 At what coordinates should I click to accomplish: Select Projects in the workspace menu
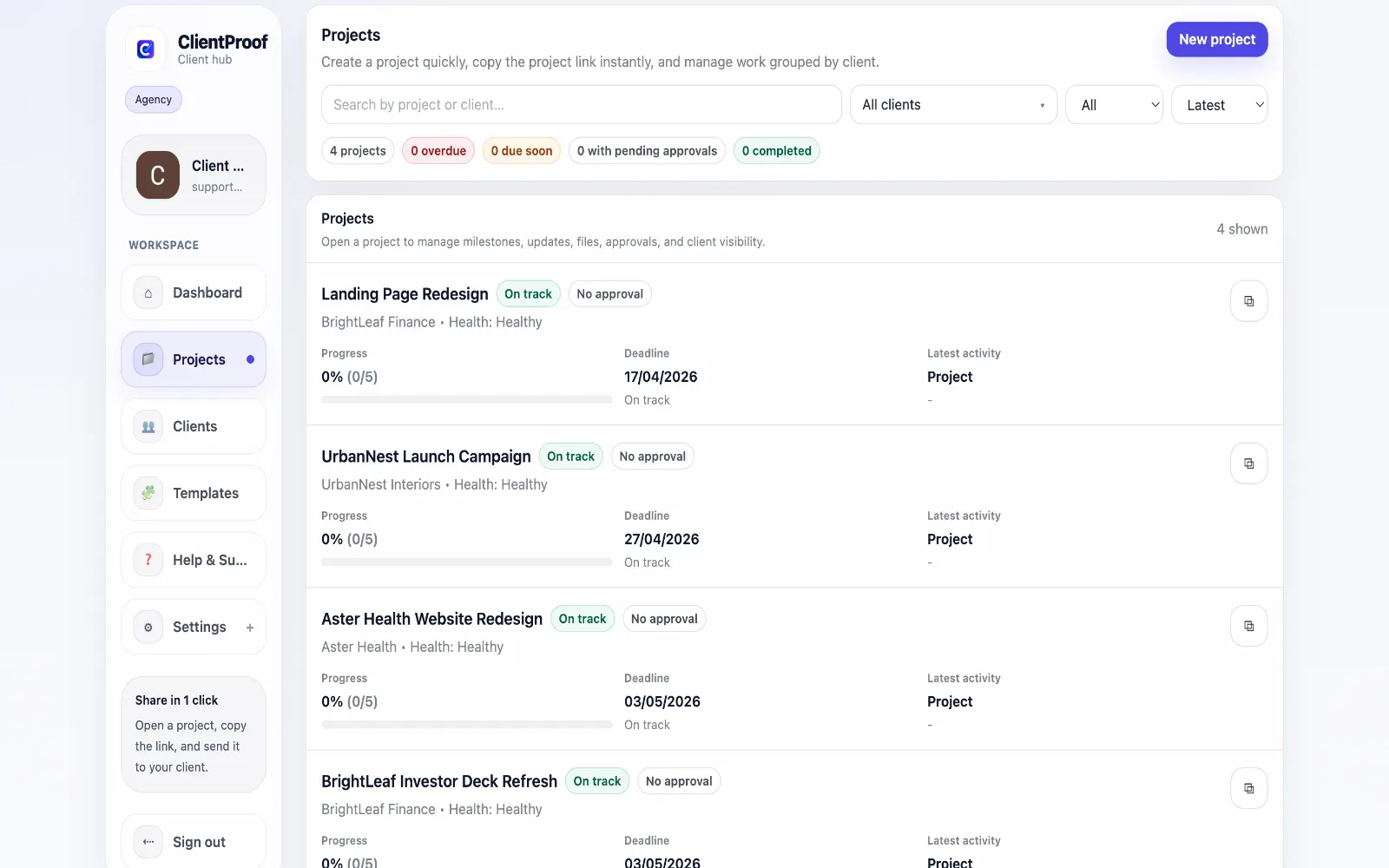click(x=194, y=359)
